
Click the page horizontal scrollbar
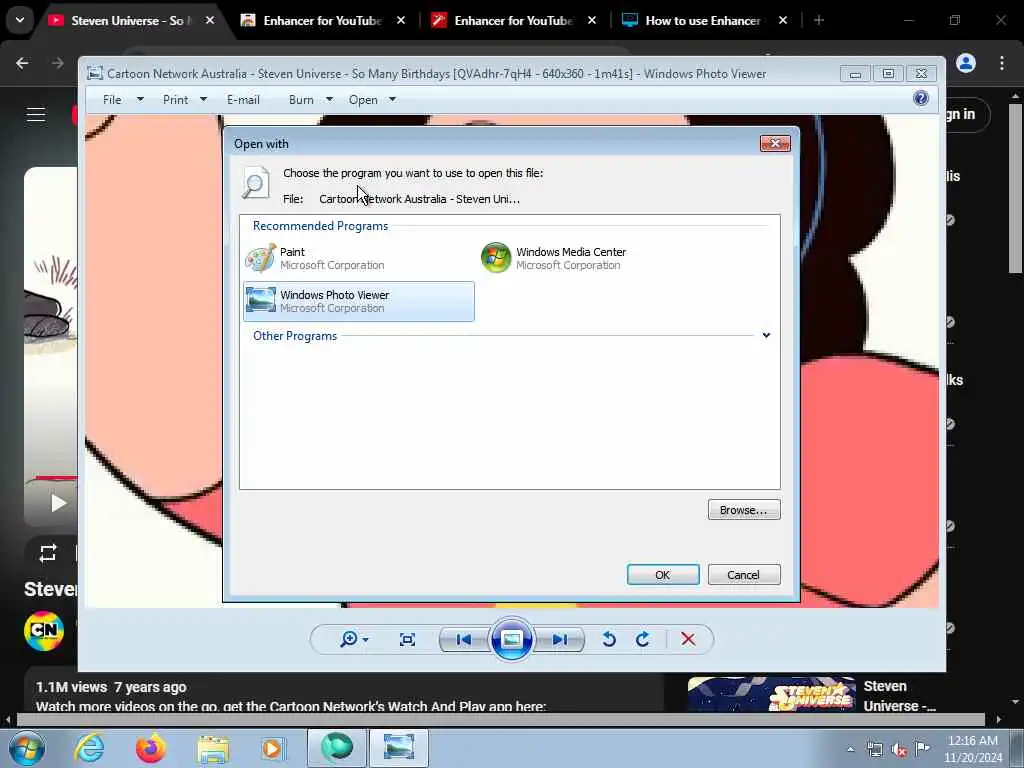coord(500,720)
